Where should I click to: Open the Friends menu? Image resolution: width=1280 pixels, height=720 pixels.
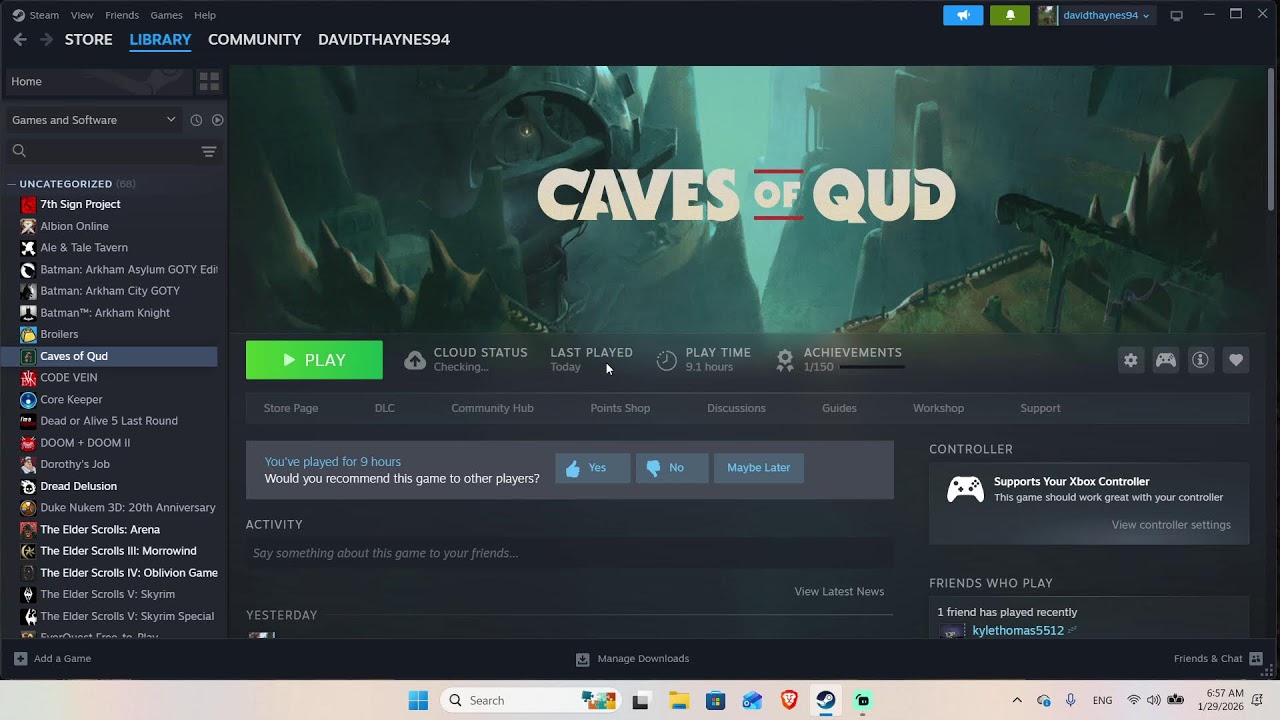122,15
